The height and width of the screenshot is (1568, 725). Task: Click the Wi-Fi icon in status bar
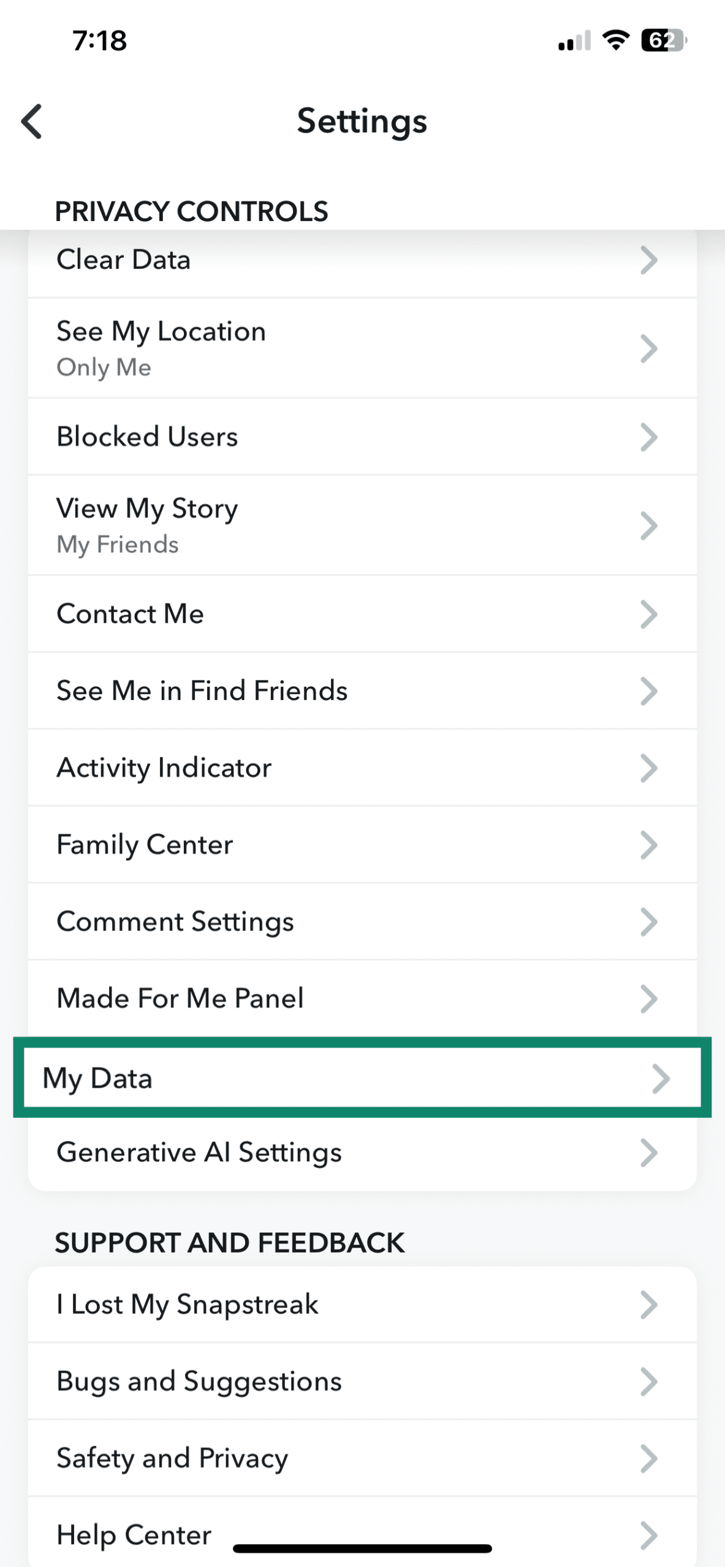tap(615, 40)
